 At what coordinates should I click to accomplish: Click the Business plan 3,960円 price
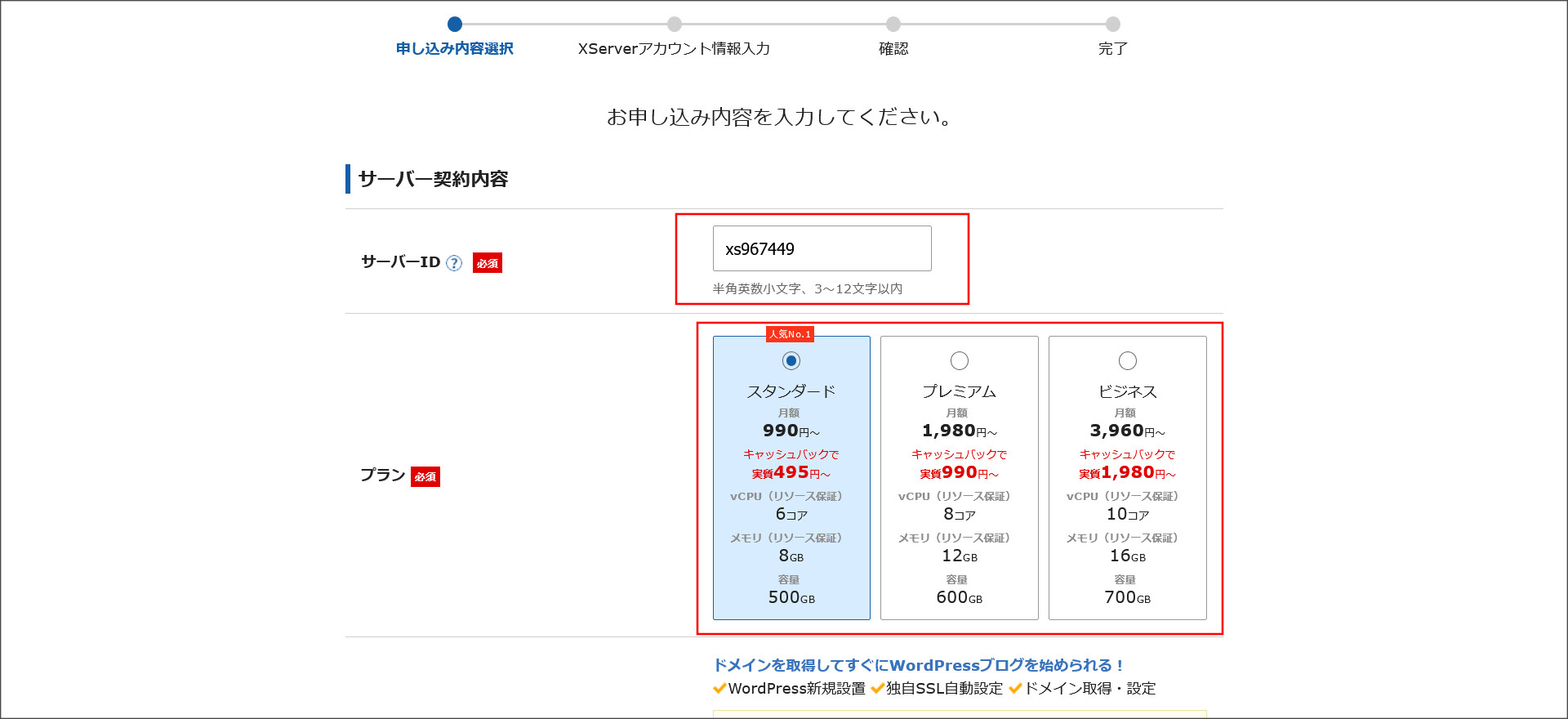point(1128,431)
